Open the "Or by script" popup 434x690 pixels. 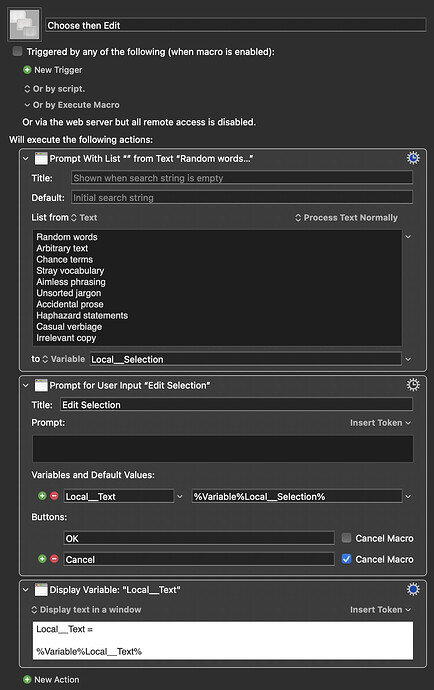pos(54,88)
